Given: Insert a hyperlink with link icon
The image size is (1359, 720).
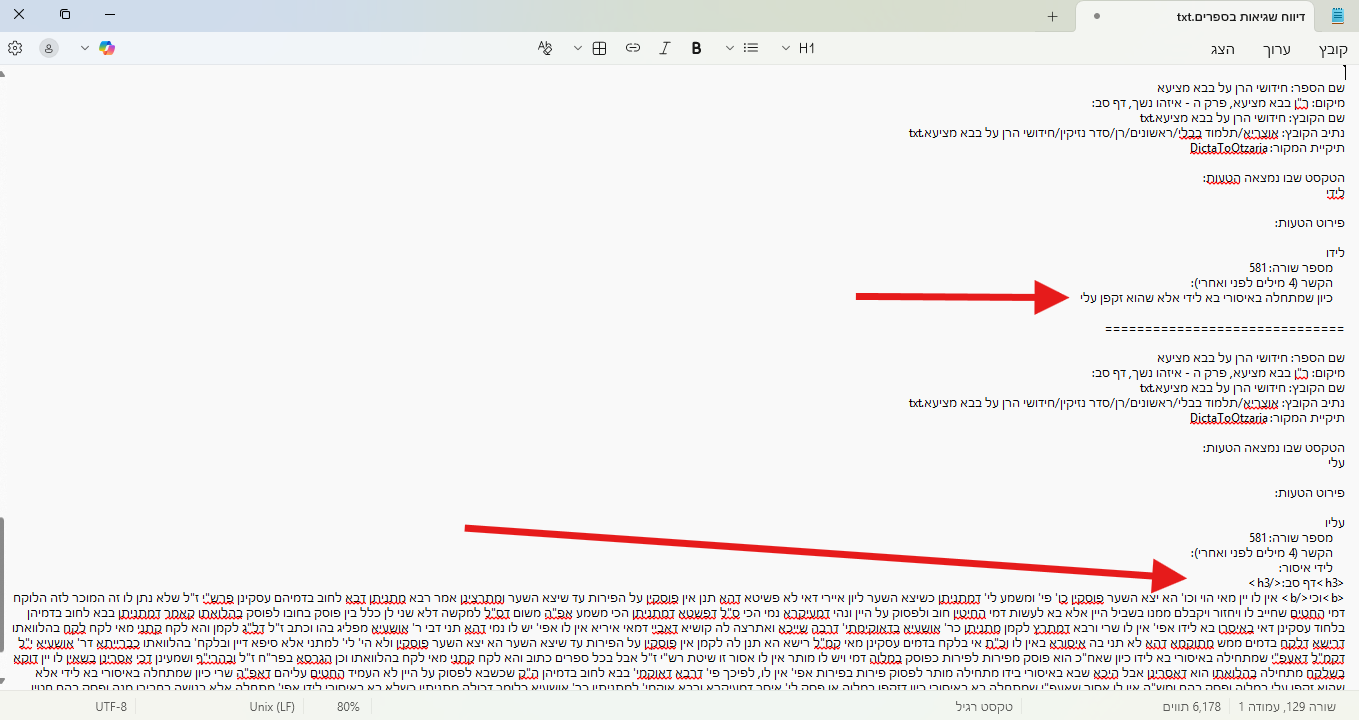Looking at the screenshot, I should (632, 48).
